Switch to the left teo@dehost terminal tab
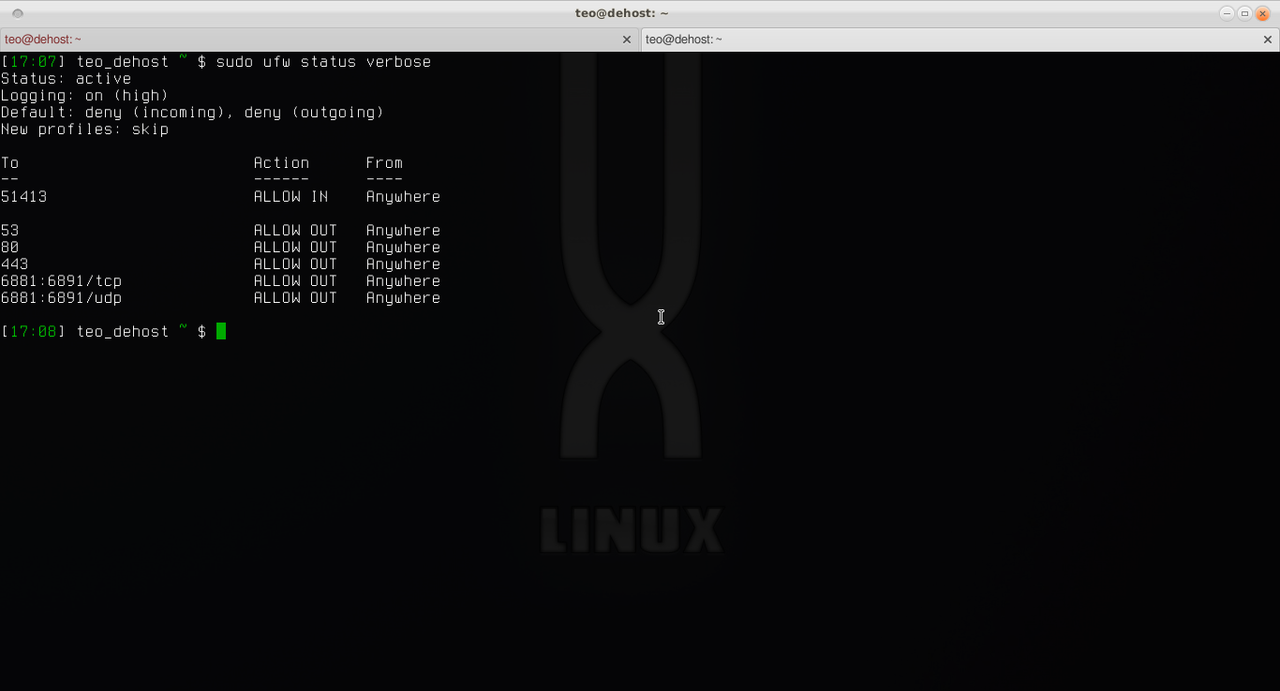Screen dimensions: 1280x691 (320, 39)
